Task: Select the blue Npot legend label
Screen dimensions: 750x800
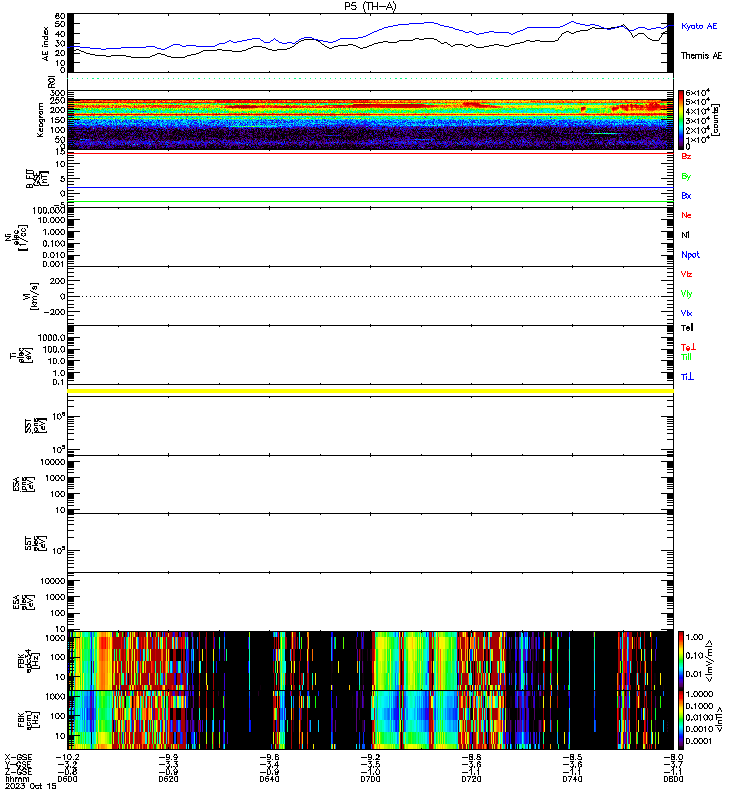Action: click(x=690, y=255)
